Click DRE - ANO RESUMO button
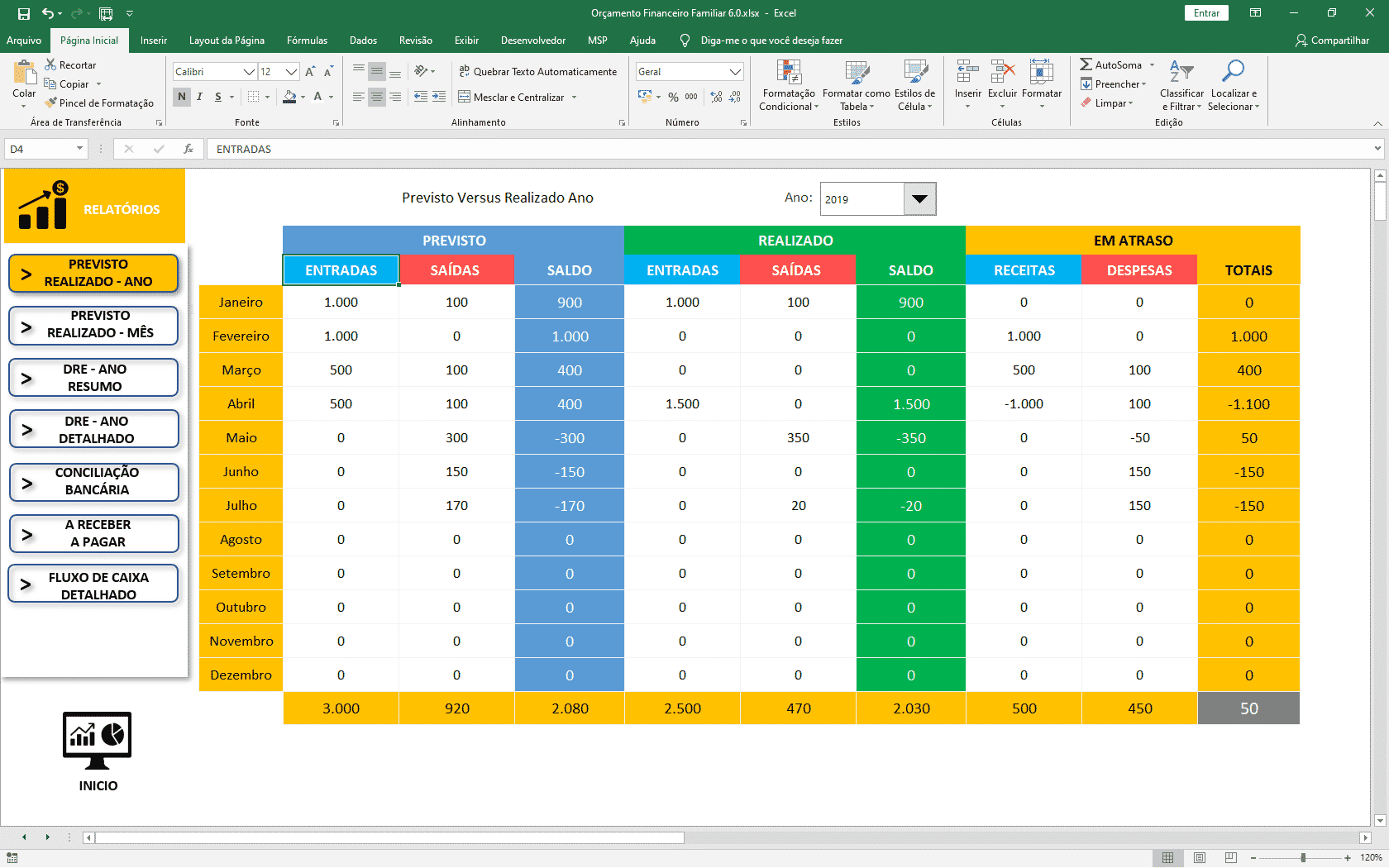1389x868 pixels. [93, 378]
